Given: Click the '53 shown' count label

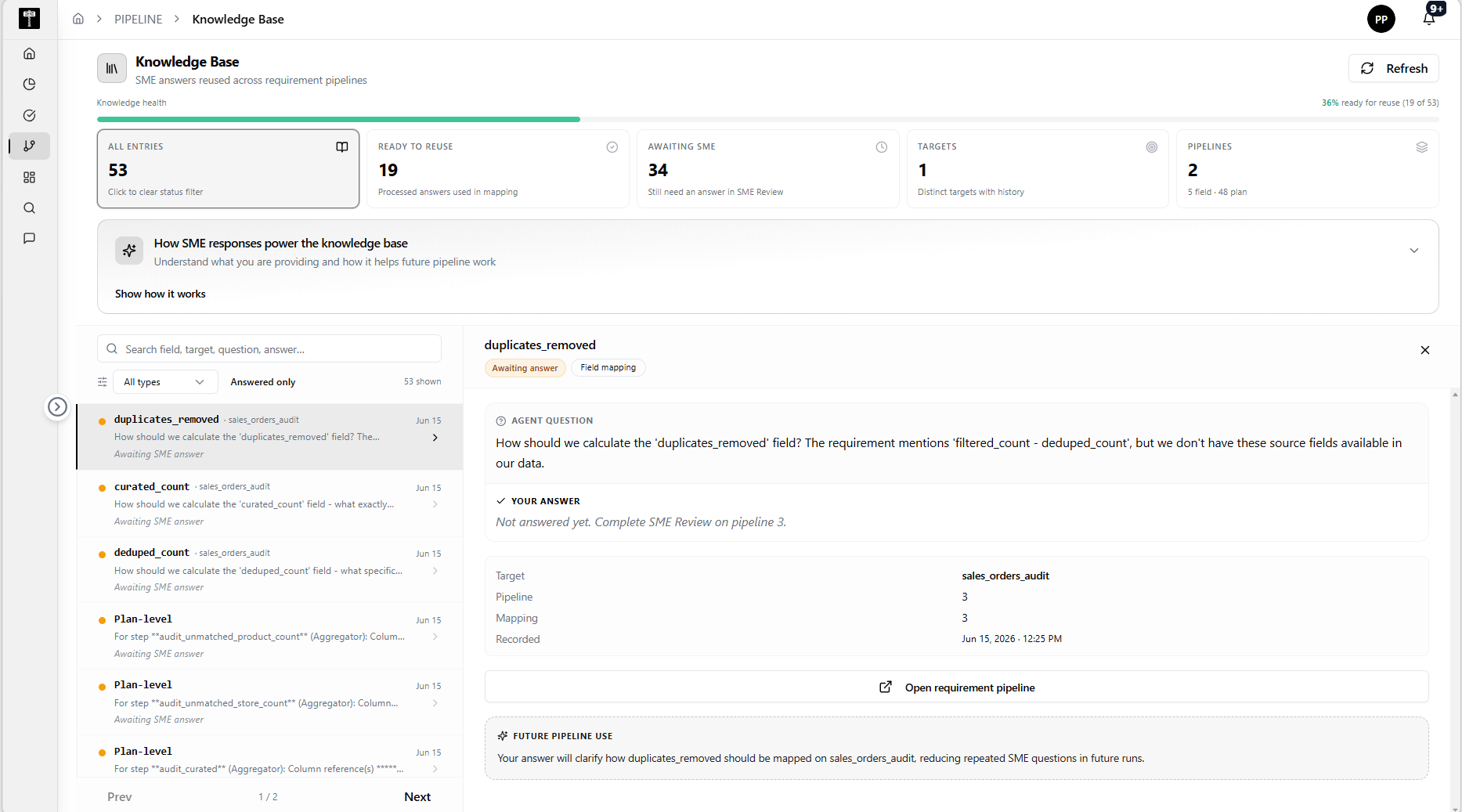Looking at the screenshot, I should click(x=422, y=381).
